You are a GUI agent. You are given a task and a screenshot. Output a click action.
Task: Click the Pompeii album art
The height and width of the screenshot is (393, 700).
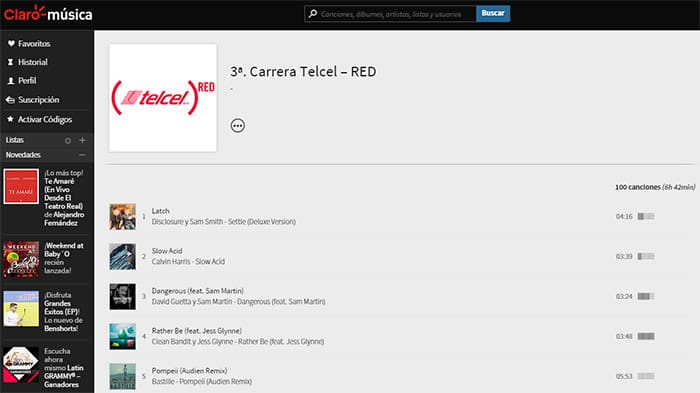[123, 376]
